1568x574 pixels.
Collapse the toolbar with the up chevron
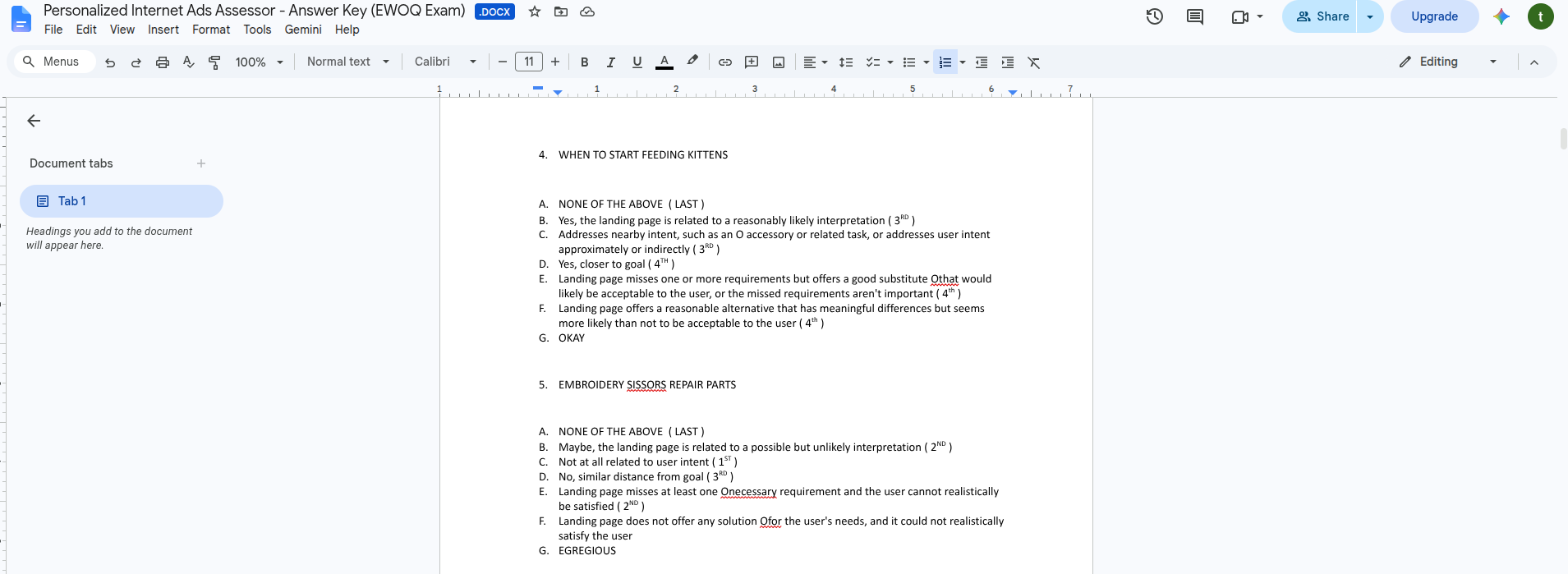point(1534,62)
